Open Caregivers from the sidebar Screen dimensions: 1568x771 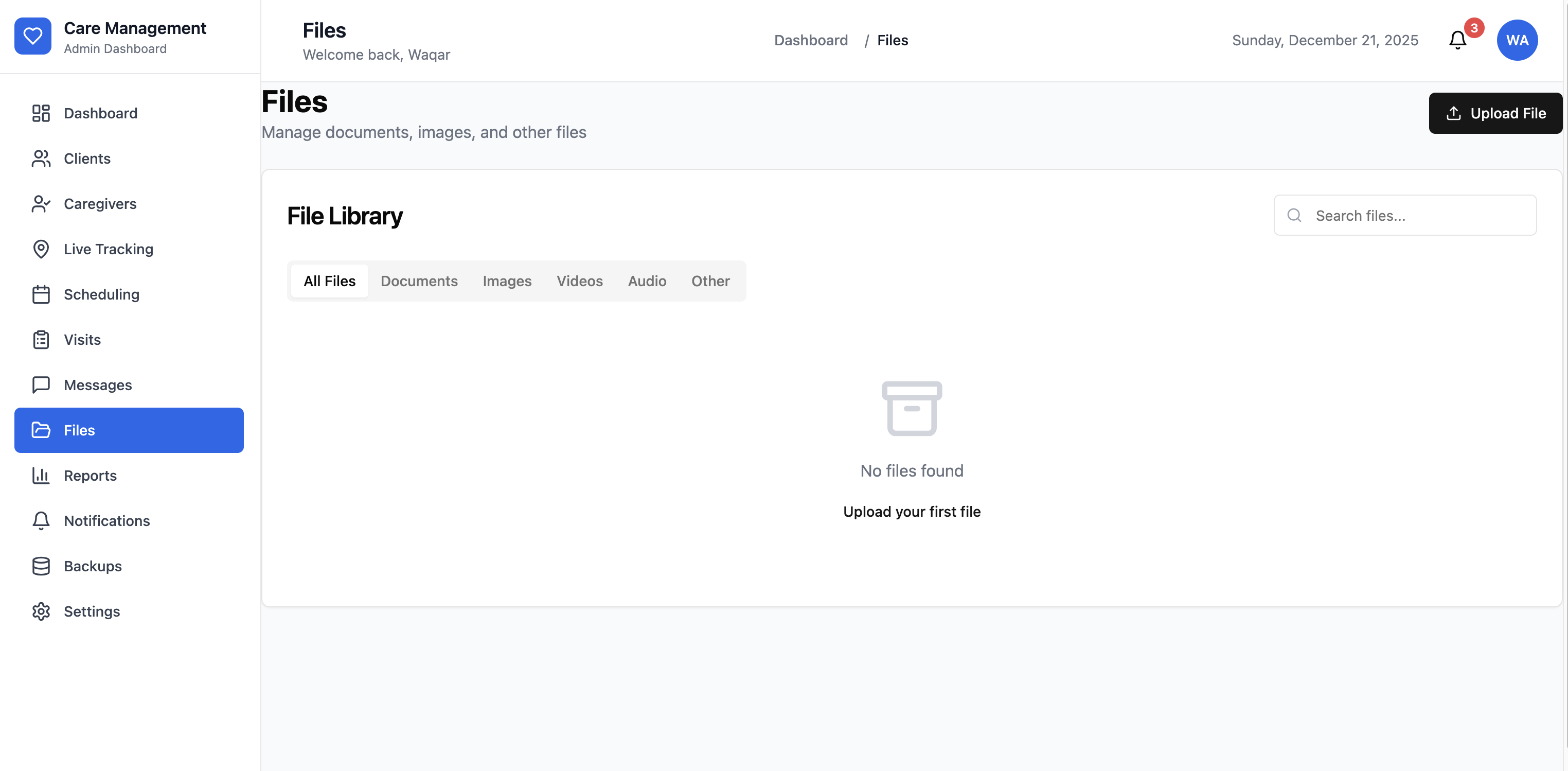point(100,204)
